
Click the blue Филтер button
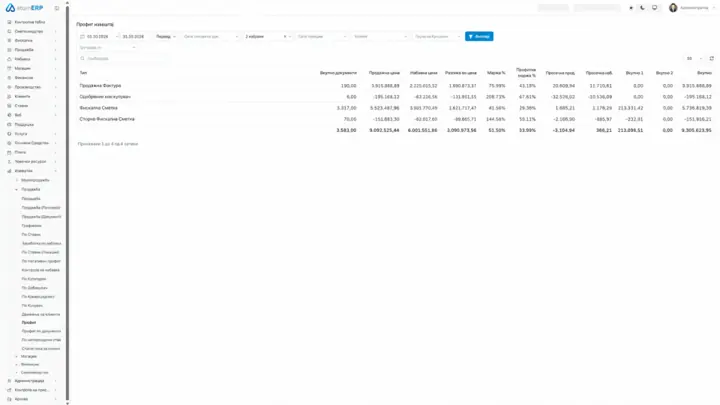(x=479, y=36)
